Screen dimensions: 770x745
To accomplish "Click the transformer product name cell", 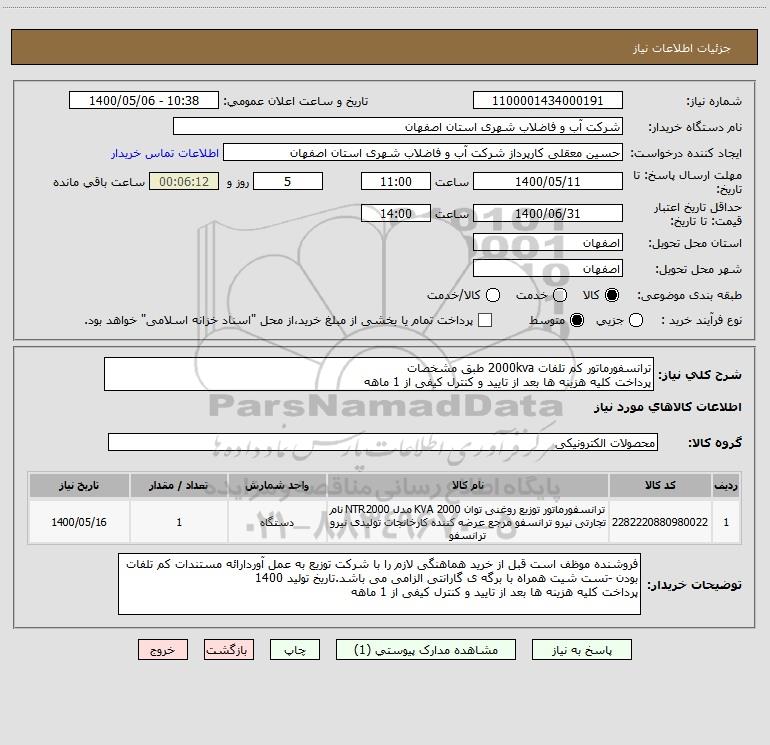I will (x=468, y=522).
